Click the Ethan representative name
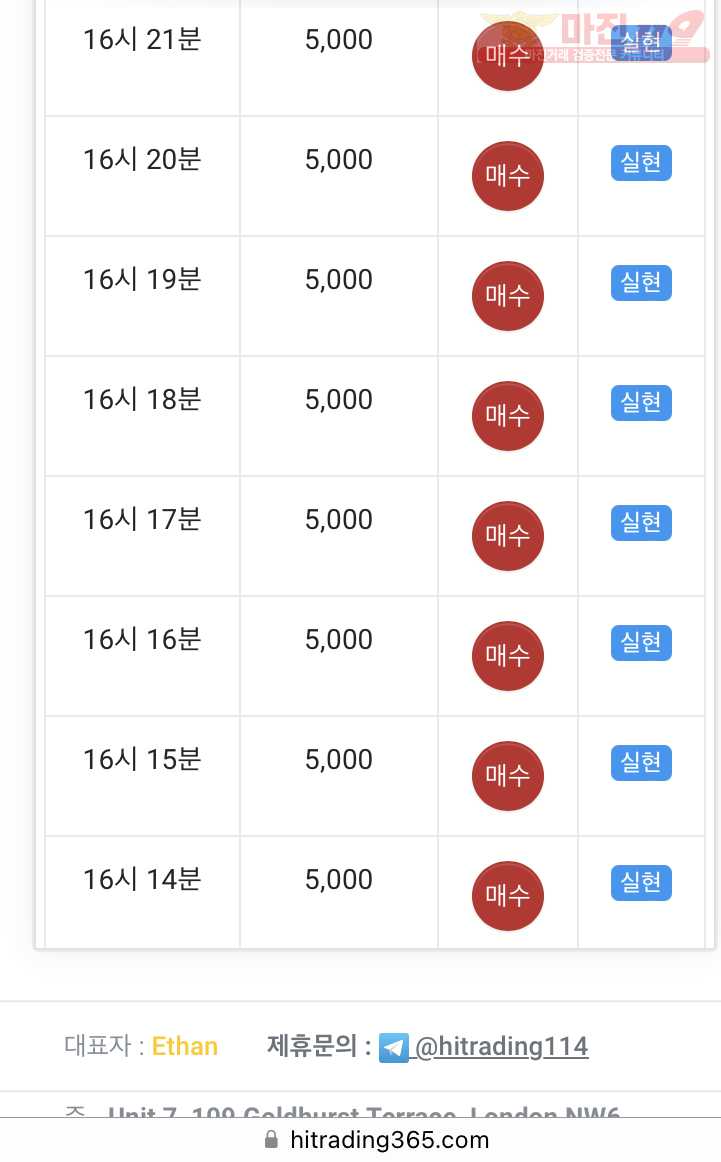Viewport: 721px width, 1162px height. click(x=185, y=1046)
